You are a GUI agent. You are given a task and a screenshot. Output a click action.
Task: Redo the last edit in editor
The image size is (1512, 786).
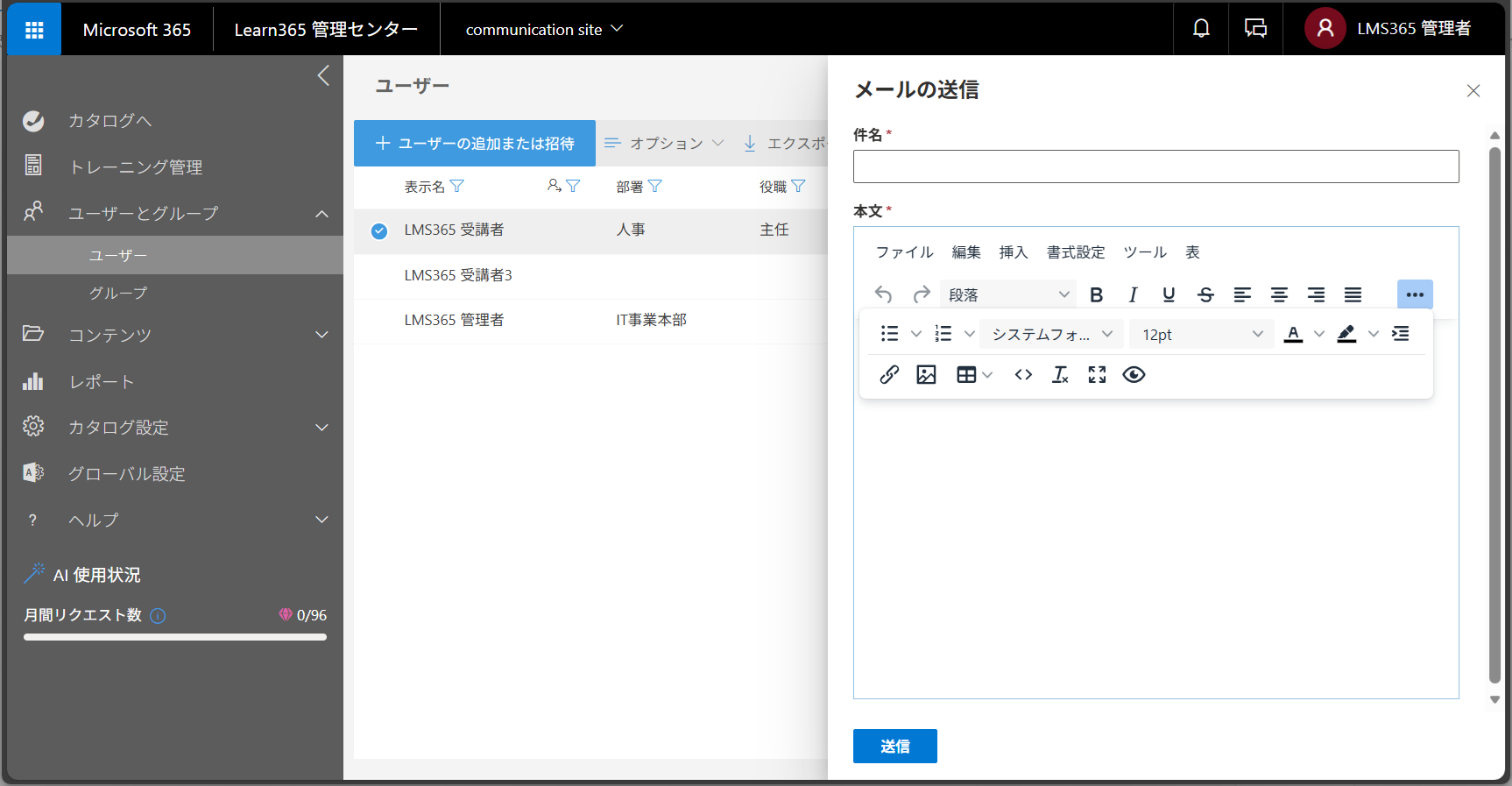pyautogui.click(x=921, y=294)
